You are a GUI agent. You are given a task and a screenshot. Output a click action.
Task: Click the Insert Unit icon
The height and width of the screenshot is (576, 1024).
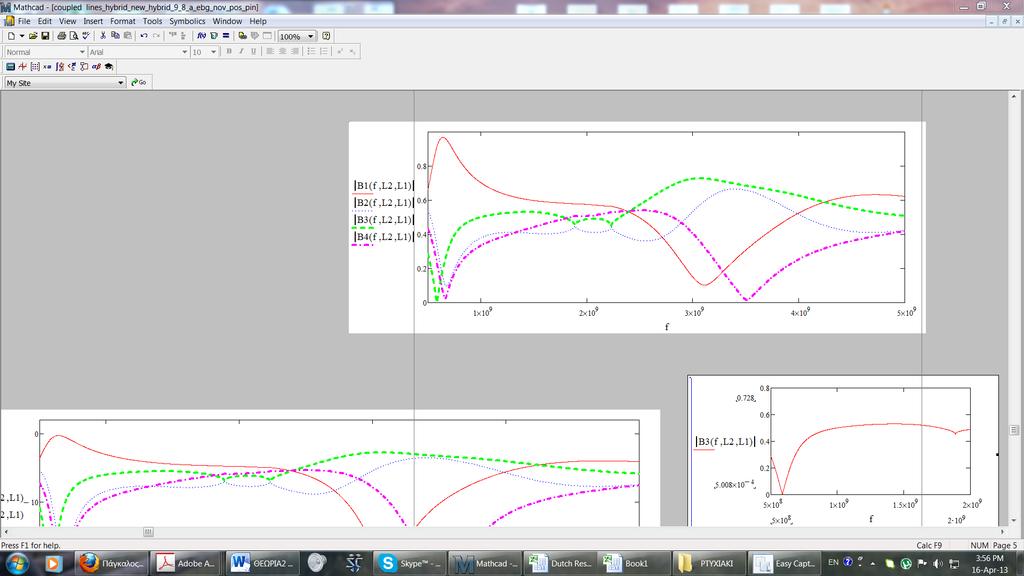(214, 36)
